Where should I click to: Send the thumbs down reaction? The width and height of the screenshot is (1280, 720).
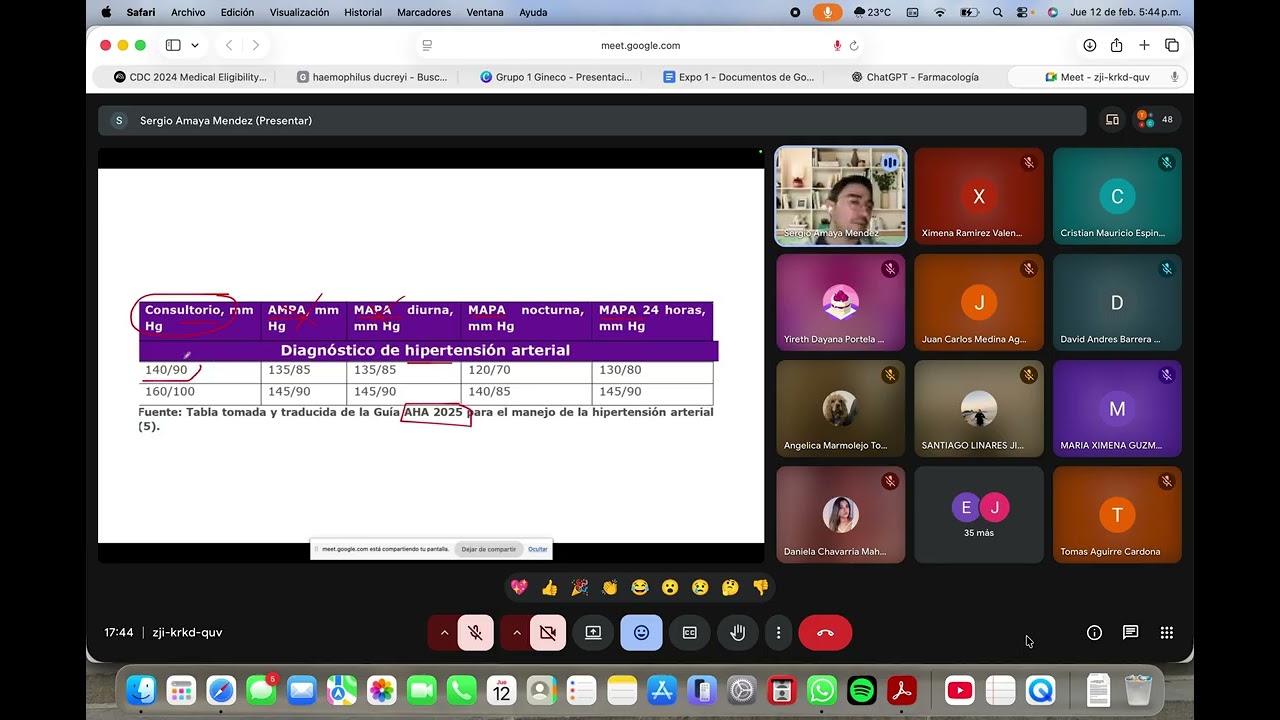pyautogui.click(x=761, y=588)
